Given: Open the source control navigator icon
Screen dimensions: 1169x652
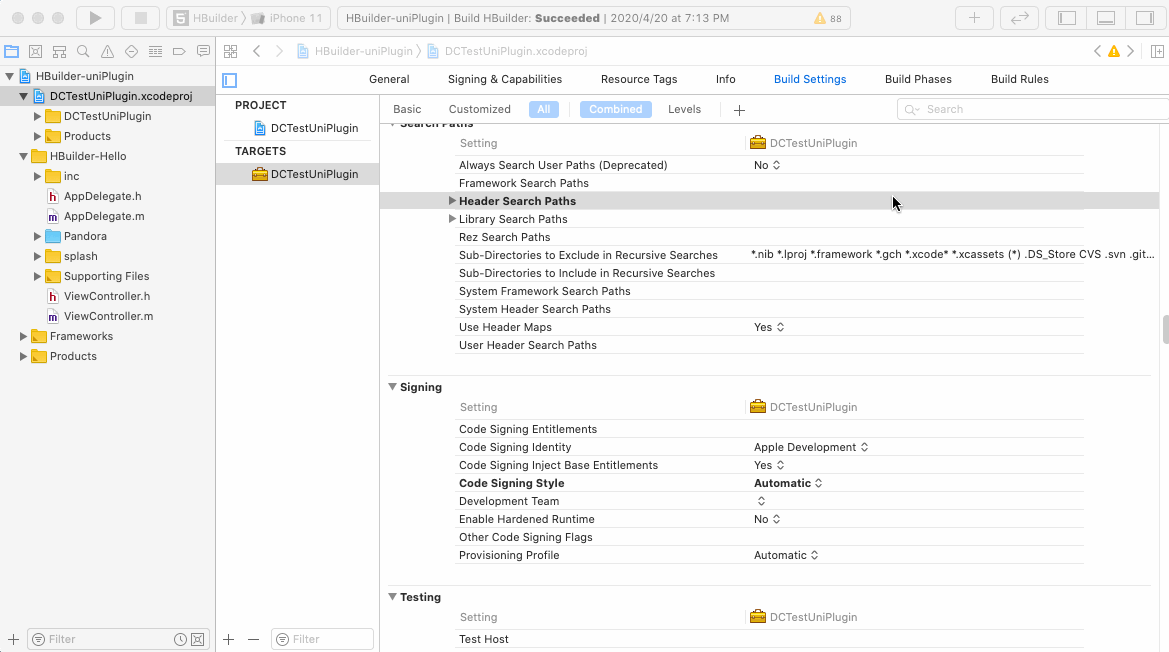Looking at the screenshot, I should pos(36,52).
